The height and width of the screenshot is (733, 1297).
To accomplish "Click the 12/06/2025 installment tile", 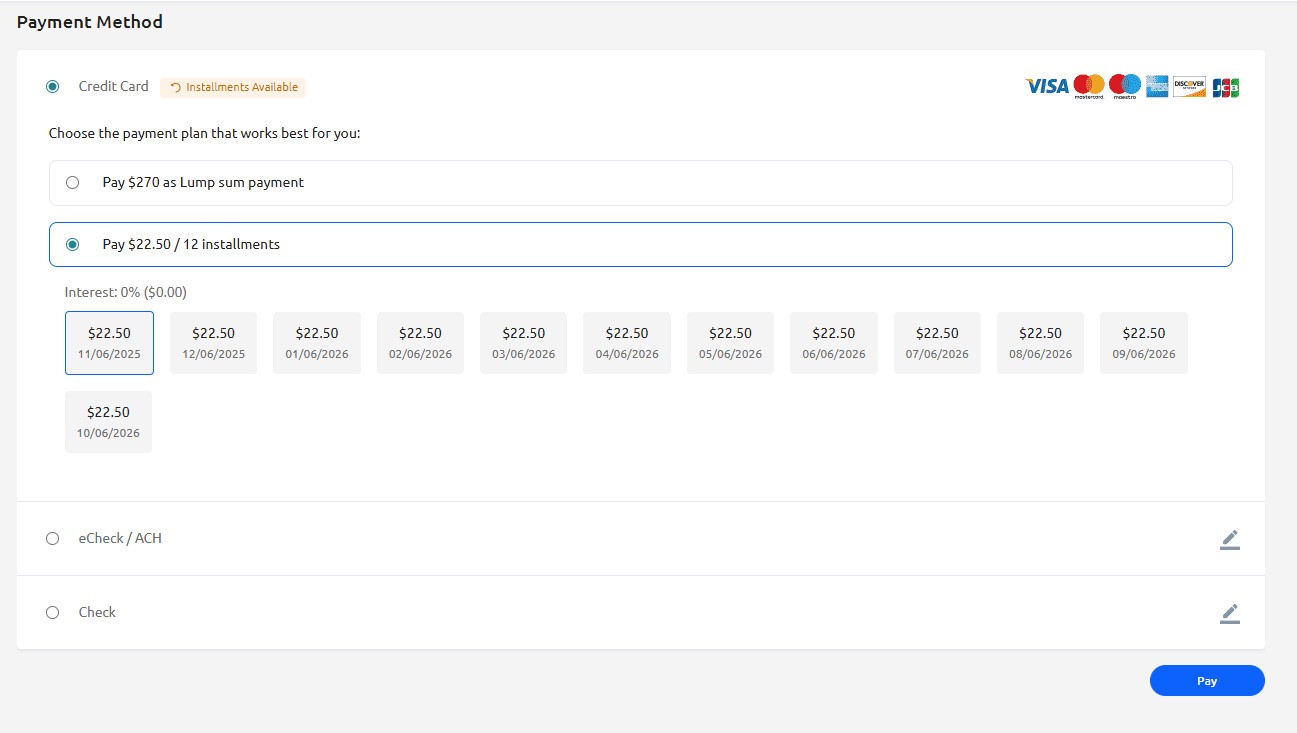I will click(212, 342).
